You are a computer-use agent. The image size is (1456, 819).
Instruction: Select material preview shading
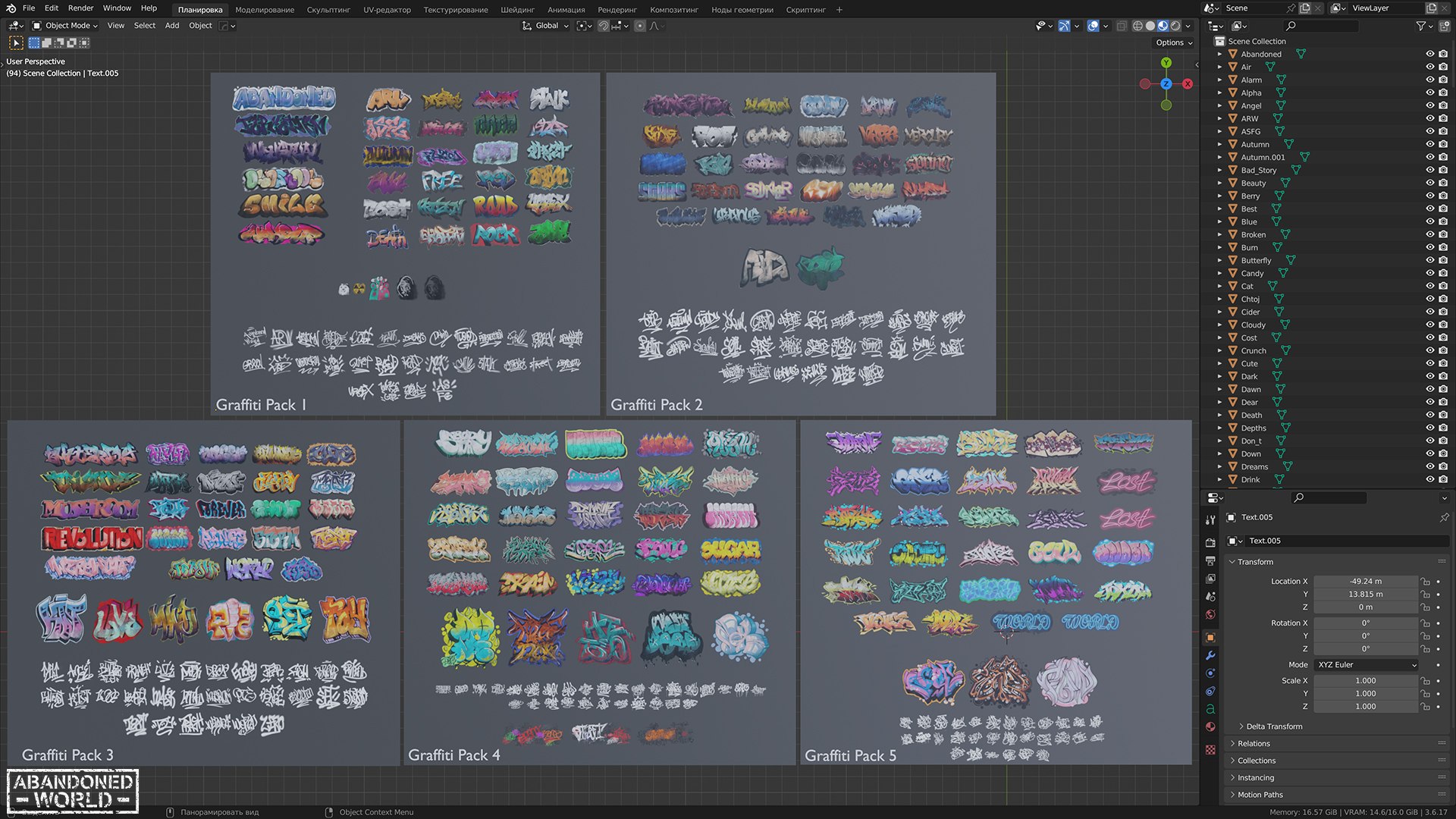(1163, 26)
